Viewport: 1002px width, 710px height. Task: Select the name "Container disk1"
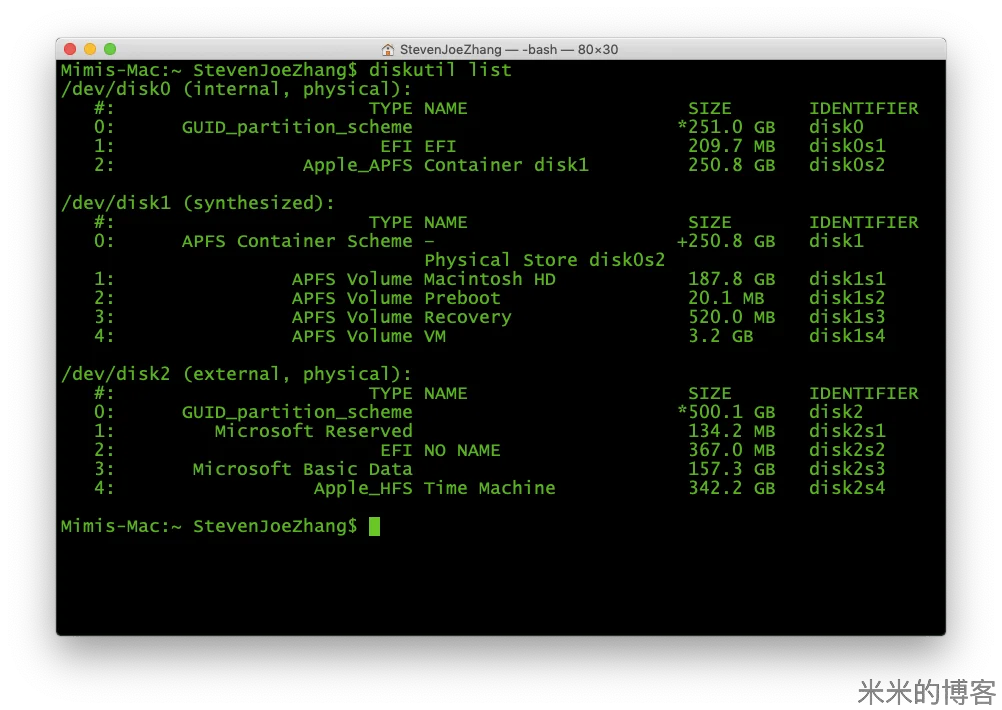point(506,165)
